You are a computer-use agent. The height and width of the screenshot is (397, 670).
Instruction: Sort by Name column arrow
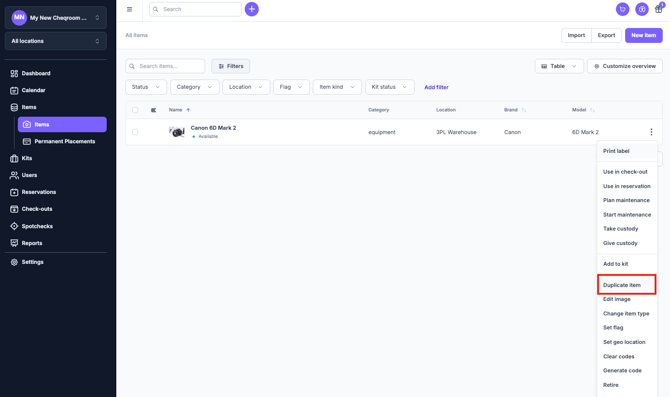[188, 110]
